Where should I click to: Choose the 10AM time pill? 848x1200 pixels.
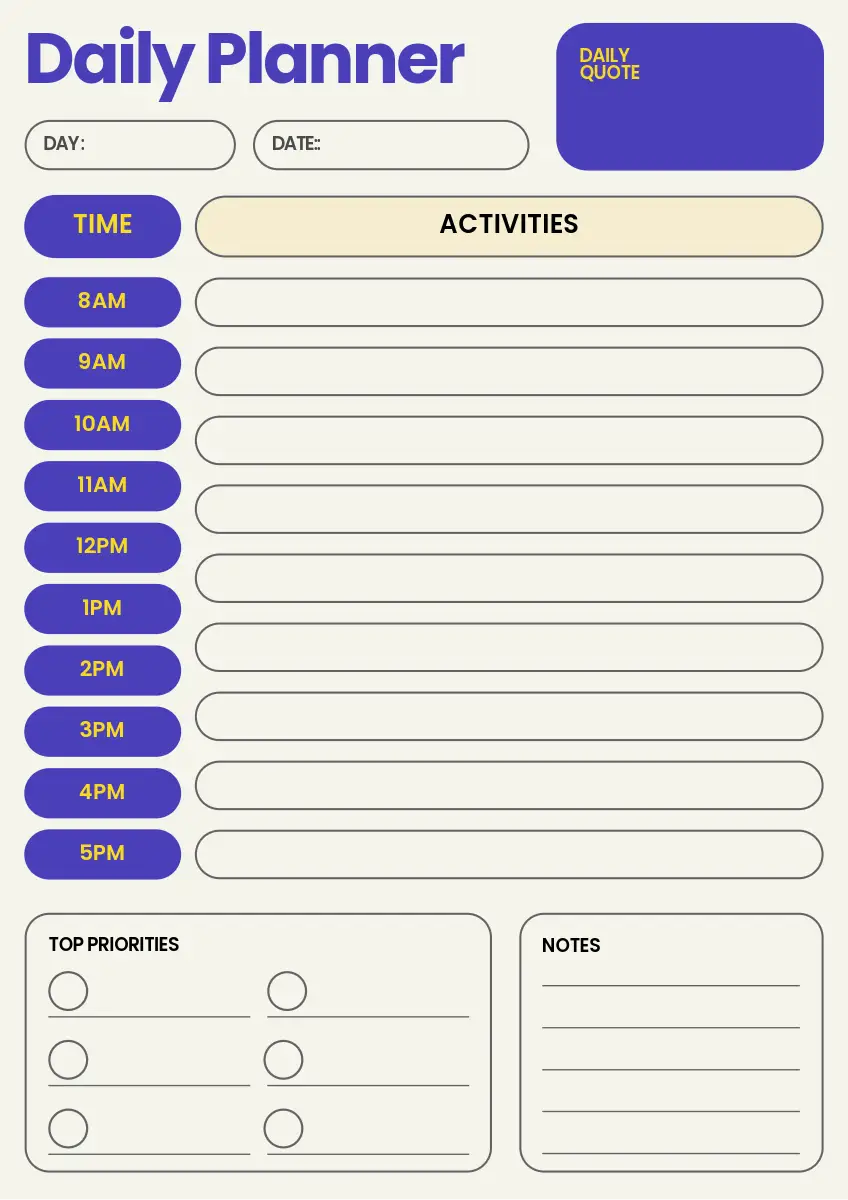pos(102,424)
